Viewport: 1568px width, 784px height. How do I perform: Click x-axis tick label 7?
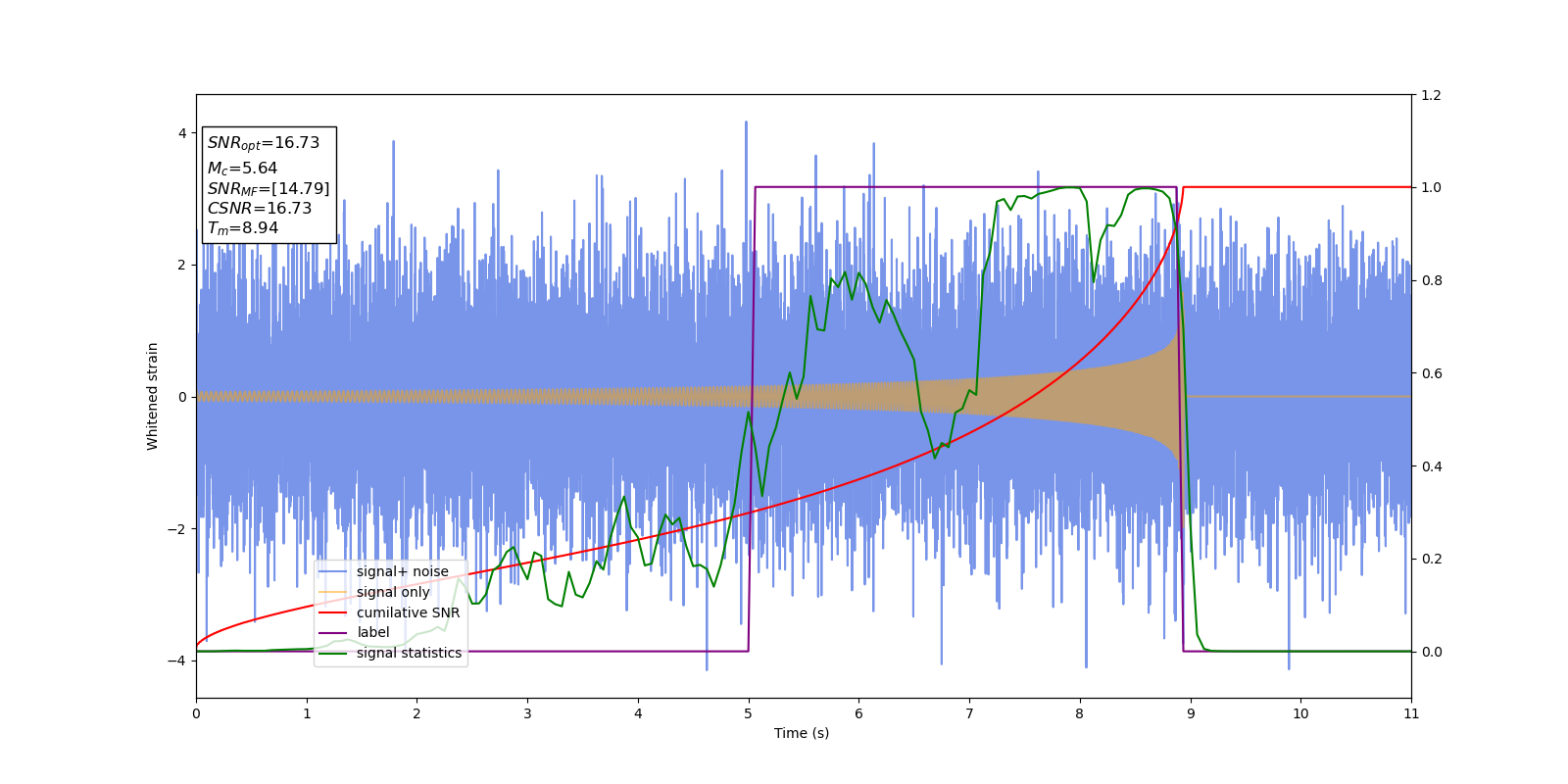click(969, 713)
